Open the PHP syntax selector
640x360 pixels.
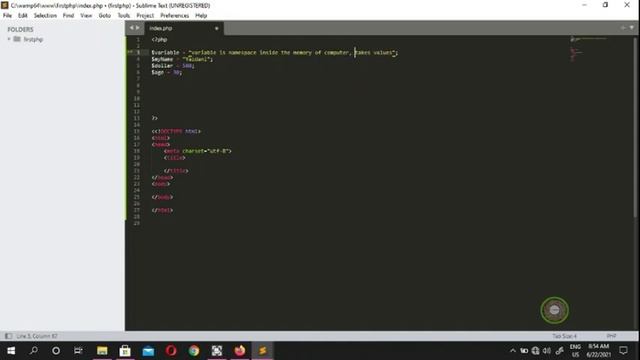[611, 336]
